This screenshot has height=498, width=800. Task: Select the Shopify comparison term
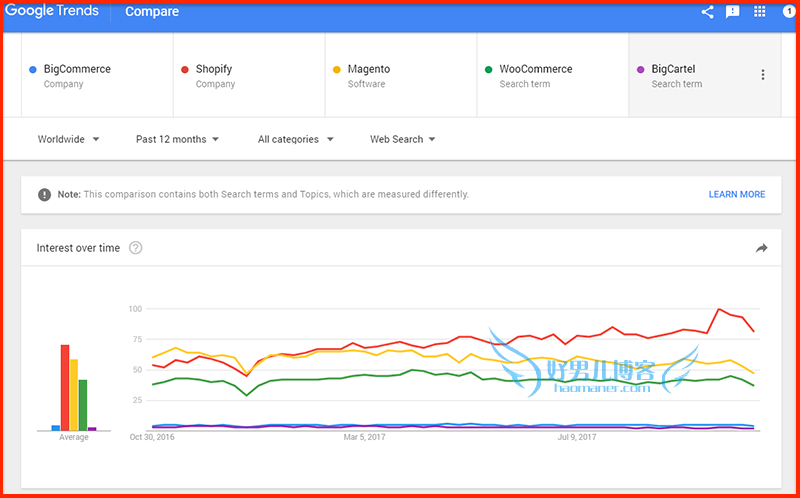pyautogui.click(x=249, y=75)
